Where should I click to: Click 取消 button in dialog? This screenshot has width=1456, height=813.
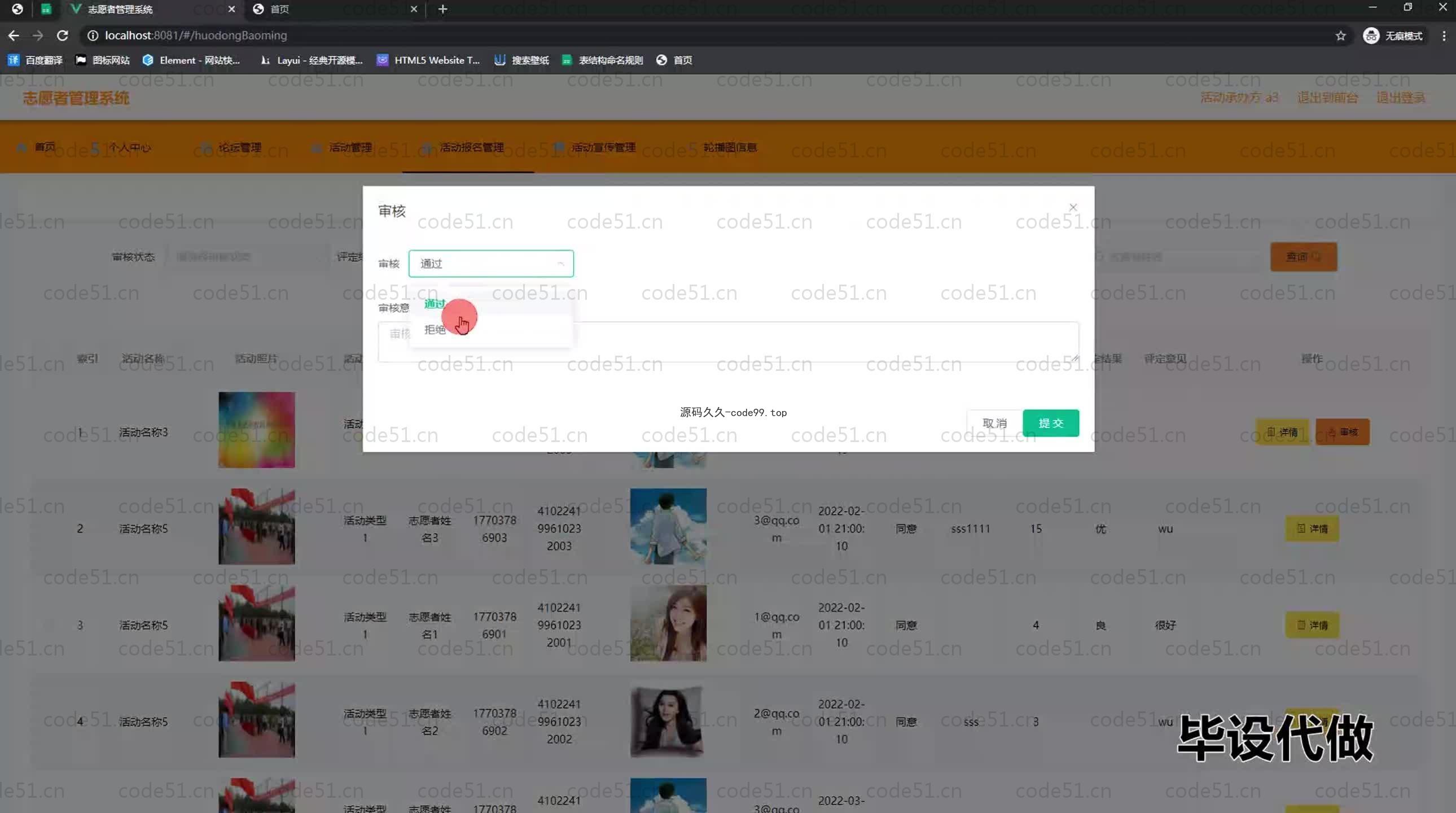994,423
